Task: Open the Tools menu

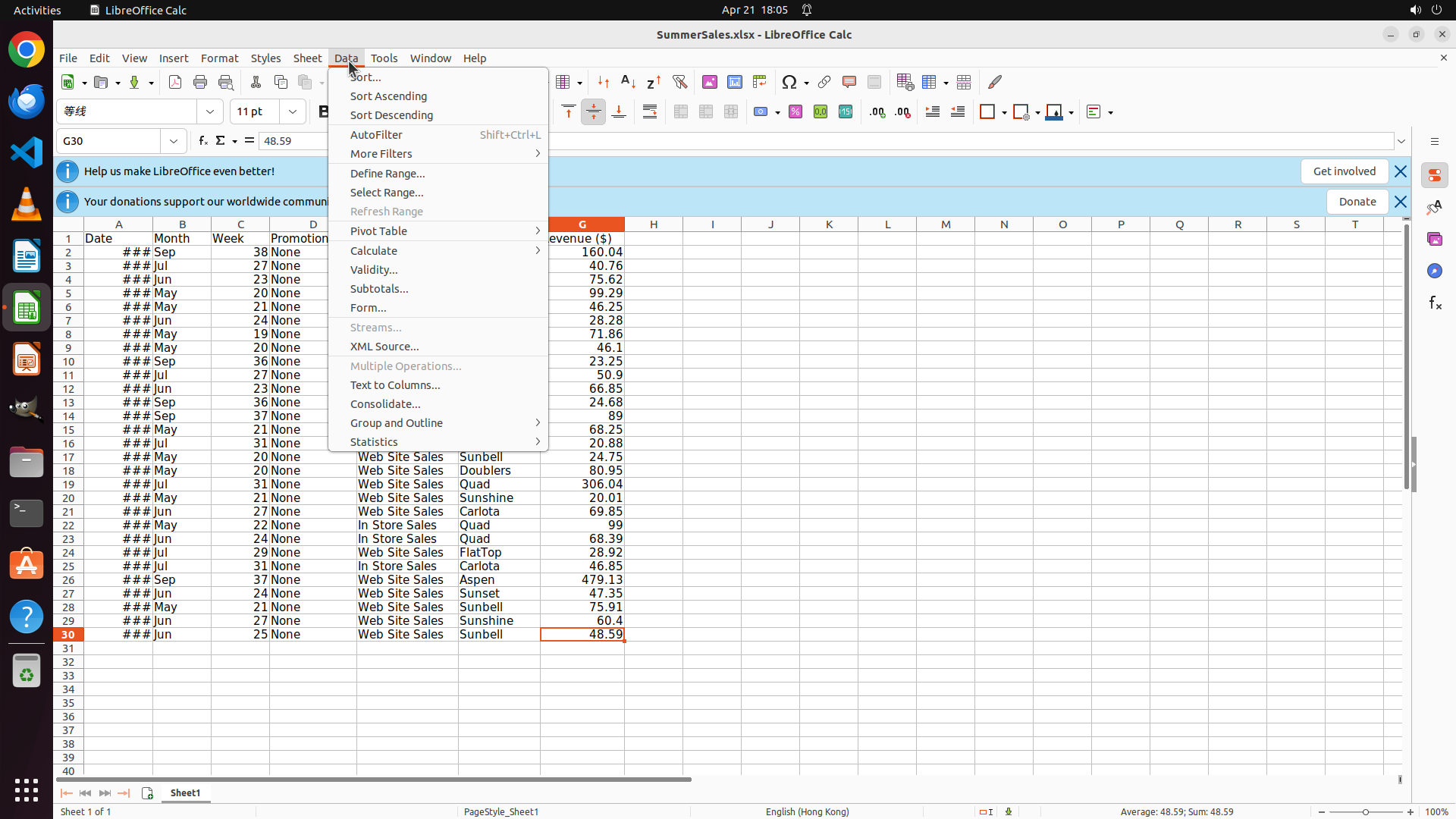Action: point(384,58)
